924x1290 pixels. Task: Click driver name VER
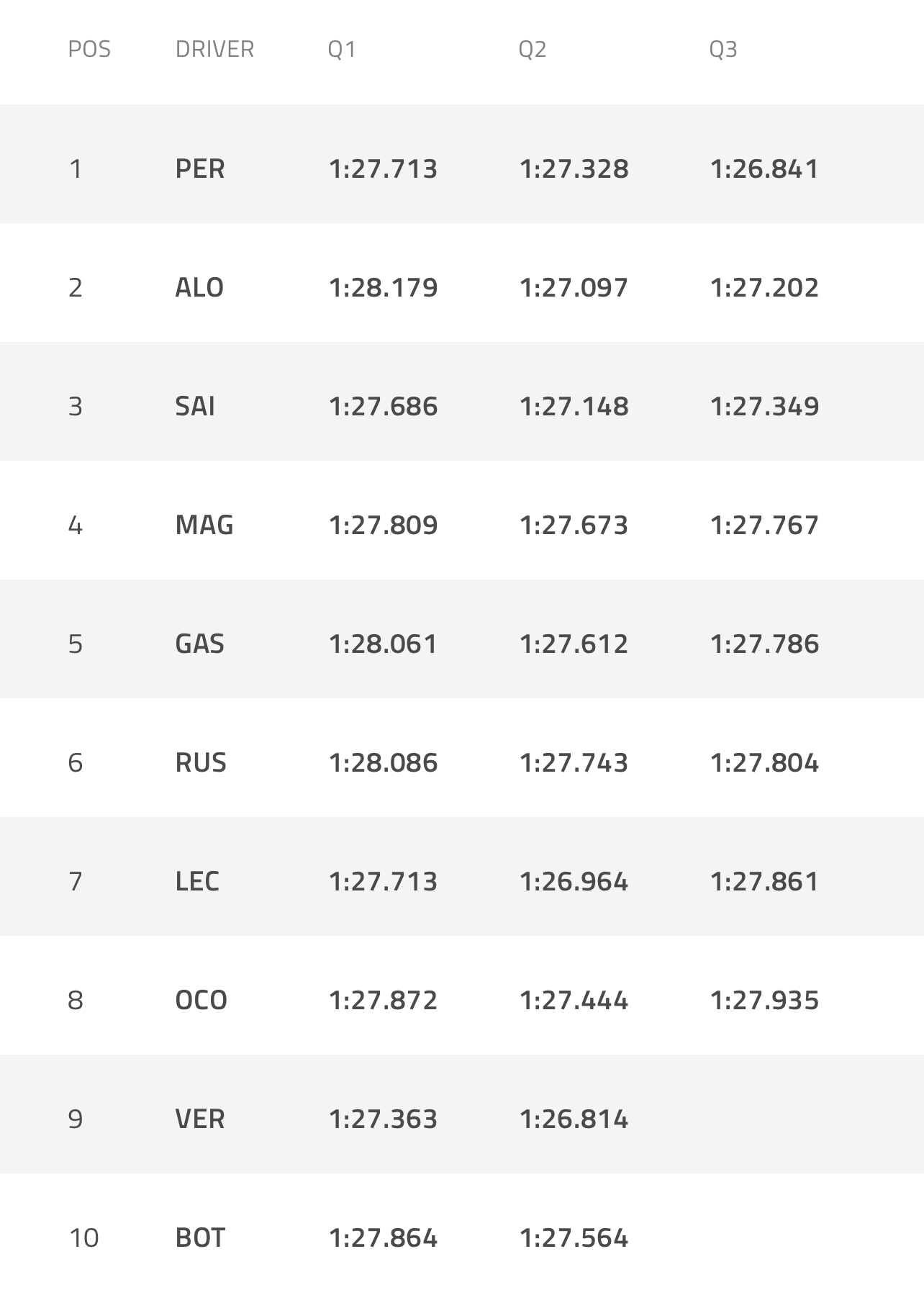(200, 1119)
